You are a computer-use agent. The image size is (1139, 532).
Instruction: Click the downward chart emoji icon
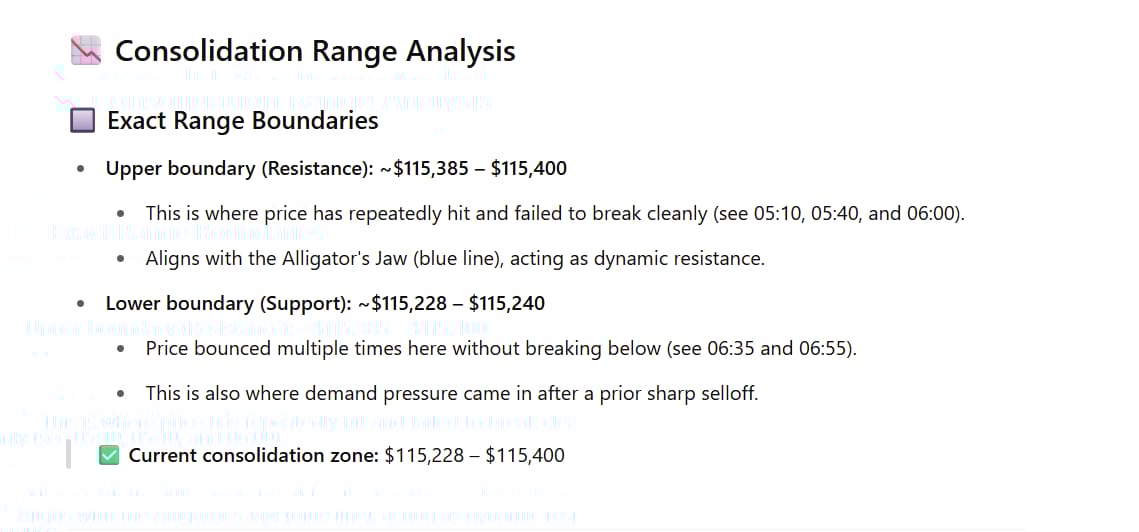[86, 51]
